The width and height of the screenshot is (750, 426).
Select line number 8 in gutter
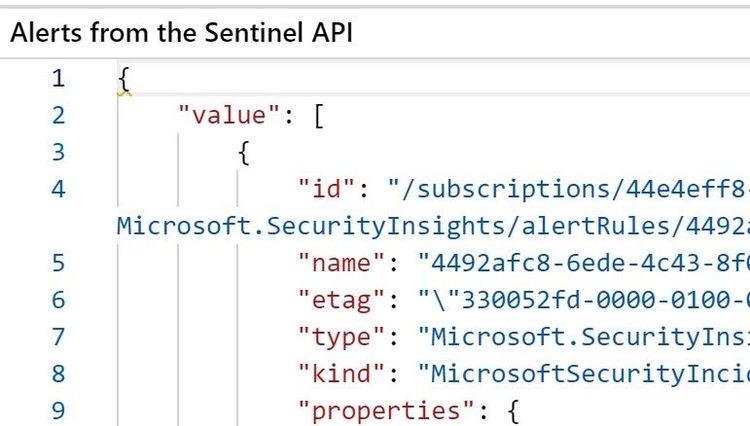pos(58,374)
